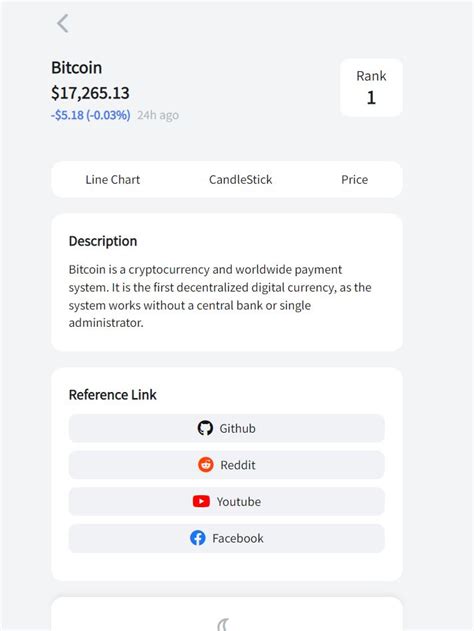
Task: Click the Reference Link heading
Action: (x=113, y=395)
